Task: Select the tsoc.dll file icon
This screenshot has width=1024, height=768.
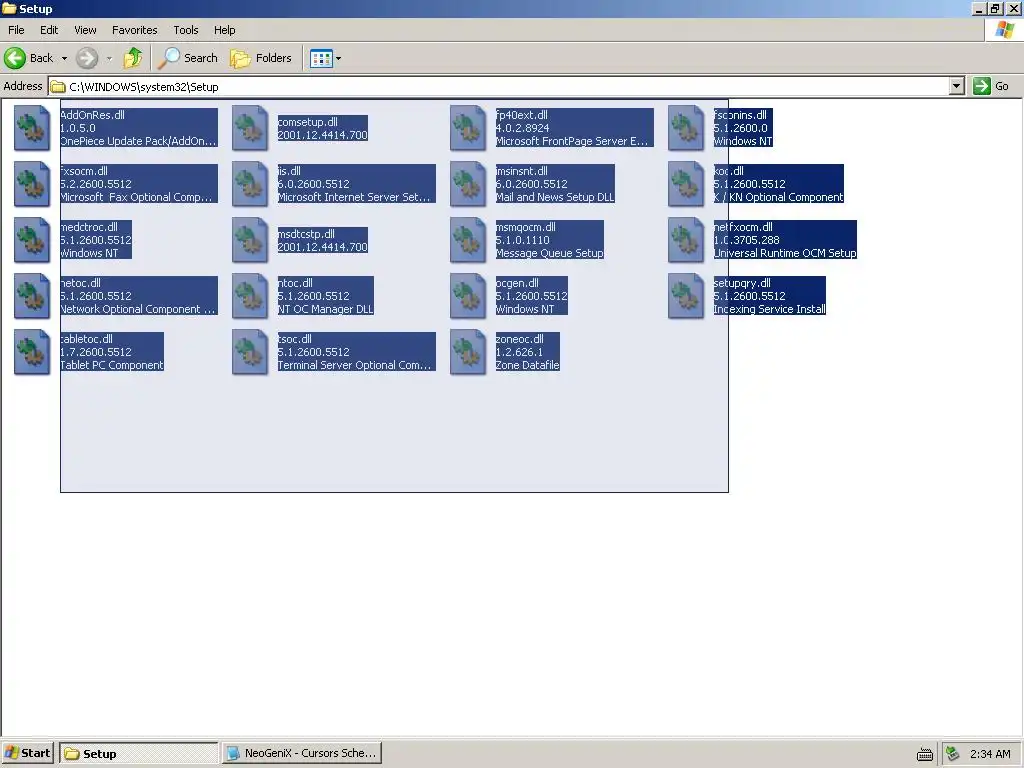Action: click(x=250, y=353)
